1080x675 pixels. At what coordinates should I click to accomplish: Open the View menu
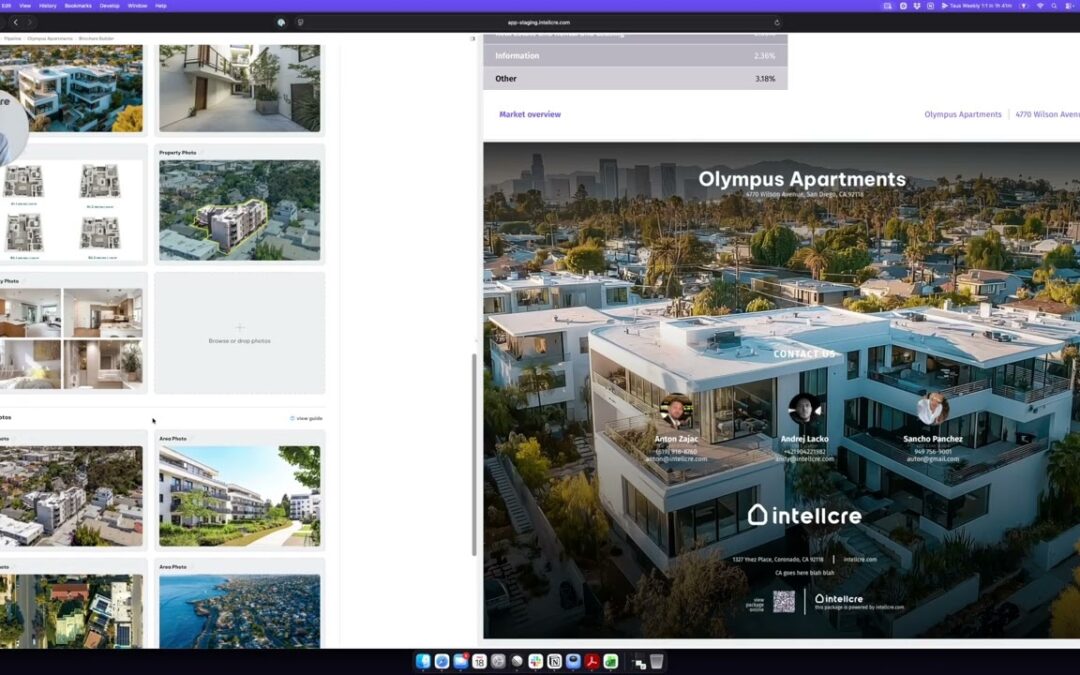click(x=25, y=6)
